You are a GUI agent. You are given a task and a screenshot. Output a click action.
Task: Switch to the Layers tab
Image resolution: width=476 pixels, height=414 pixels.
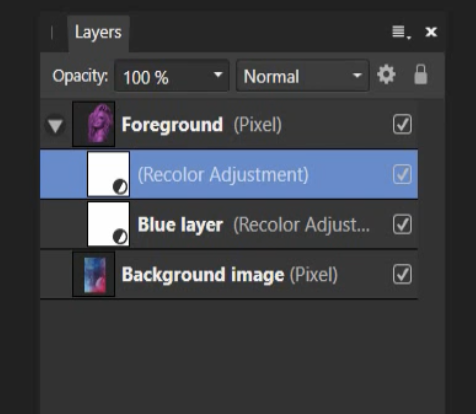98,33
